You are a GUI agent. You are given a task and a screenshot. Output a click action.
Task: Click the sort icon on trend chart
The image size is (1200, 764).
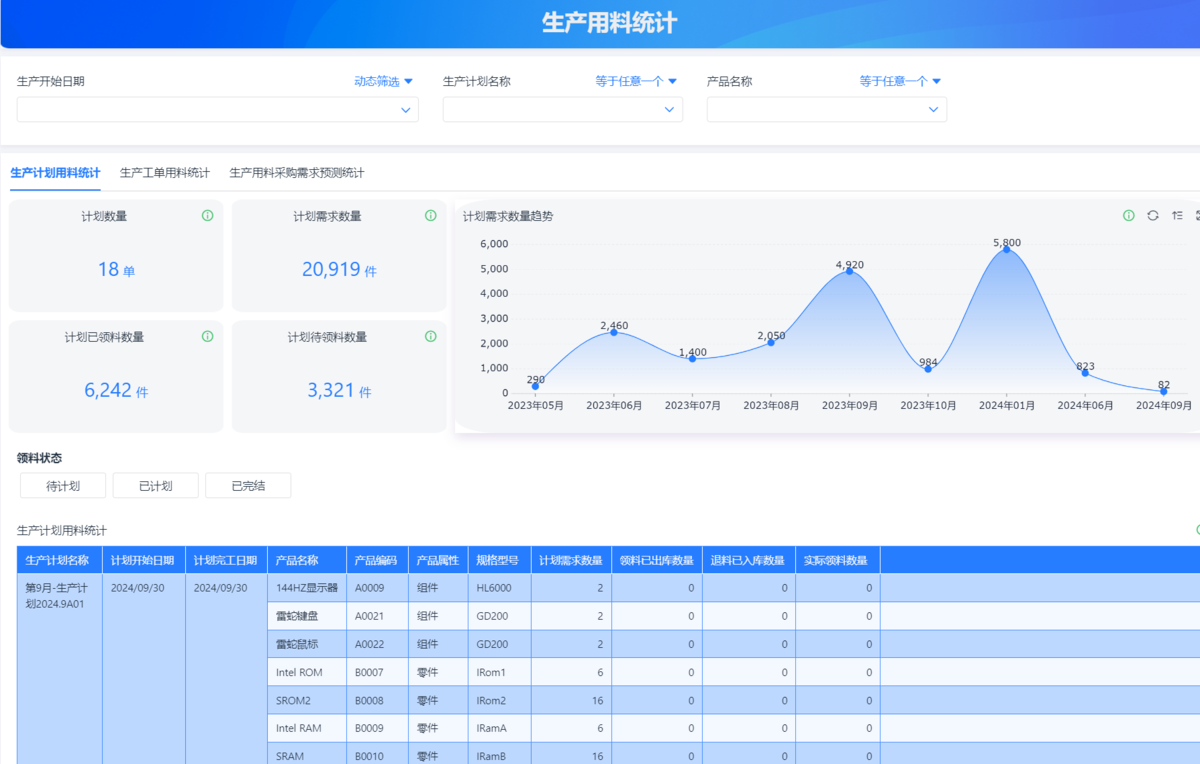tap(1177, 216)
